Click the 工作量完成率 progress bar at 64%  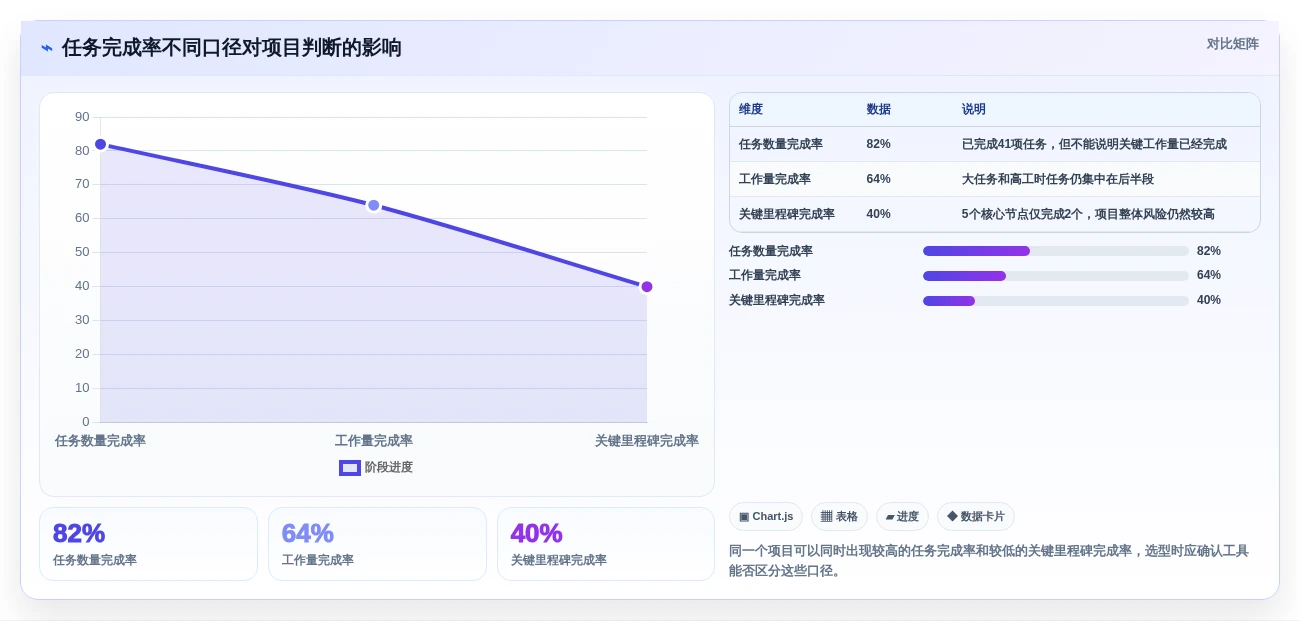(1056, 276)
